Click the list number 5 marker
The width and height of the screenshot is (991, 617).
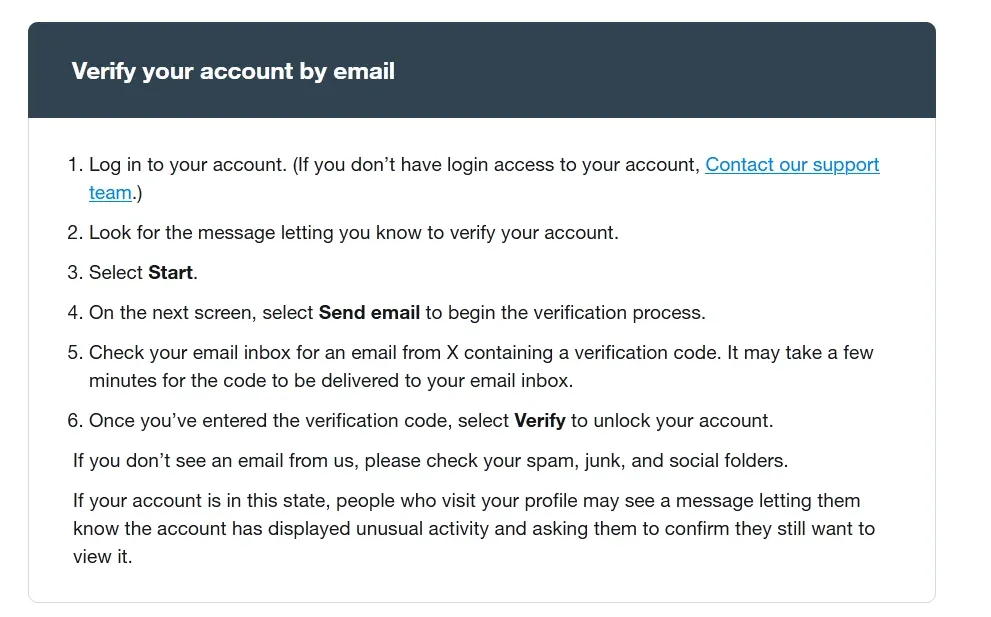[74, 353]
